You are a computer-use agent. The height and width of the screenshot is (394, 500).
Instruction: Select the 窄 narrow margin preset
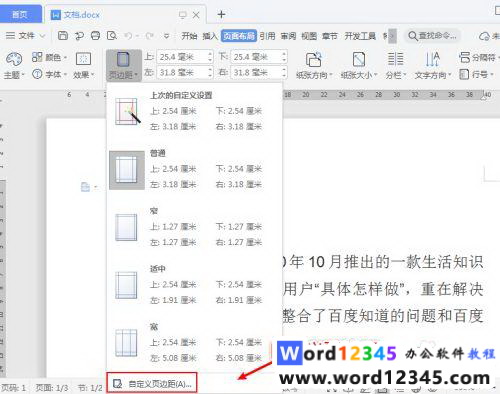pyautogui.click(x=193, y=227)
